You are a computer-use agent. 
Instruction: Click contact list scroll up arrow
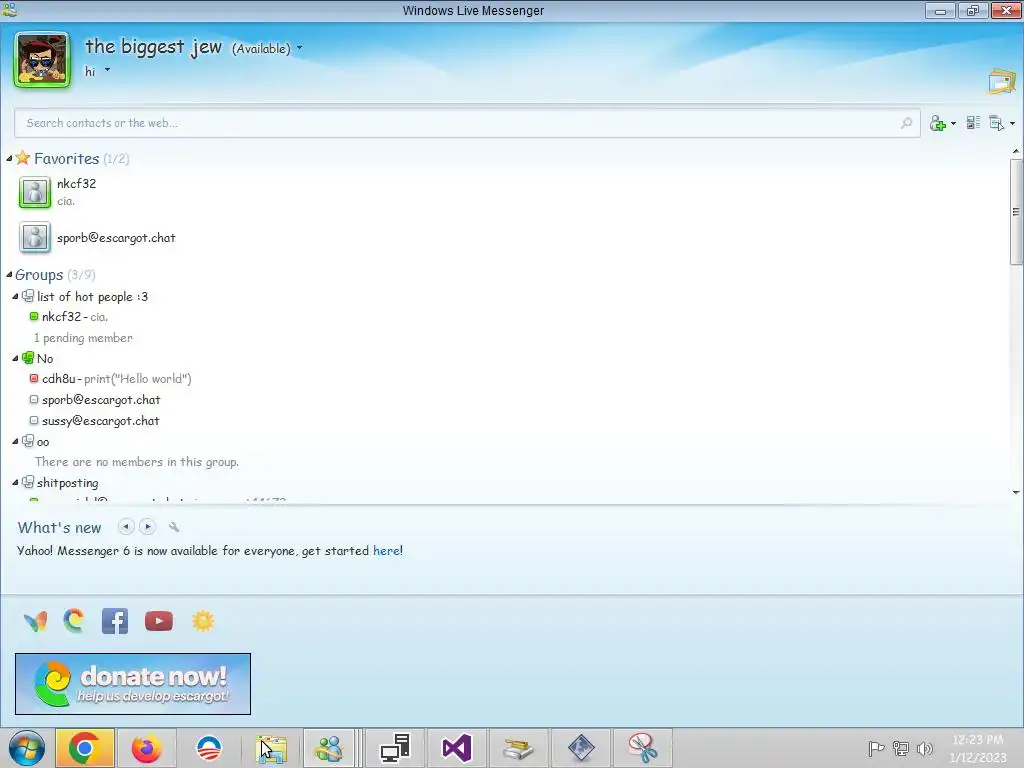click(1016, 152)
